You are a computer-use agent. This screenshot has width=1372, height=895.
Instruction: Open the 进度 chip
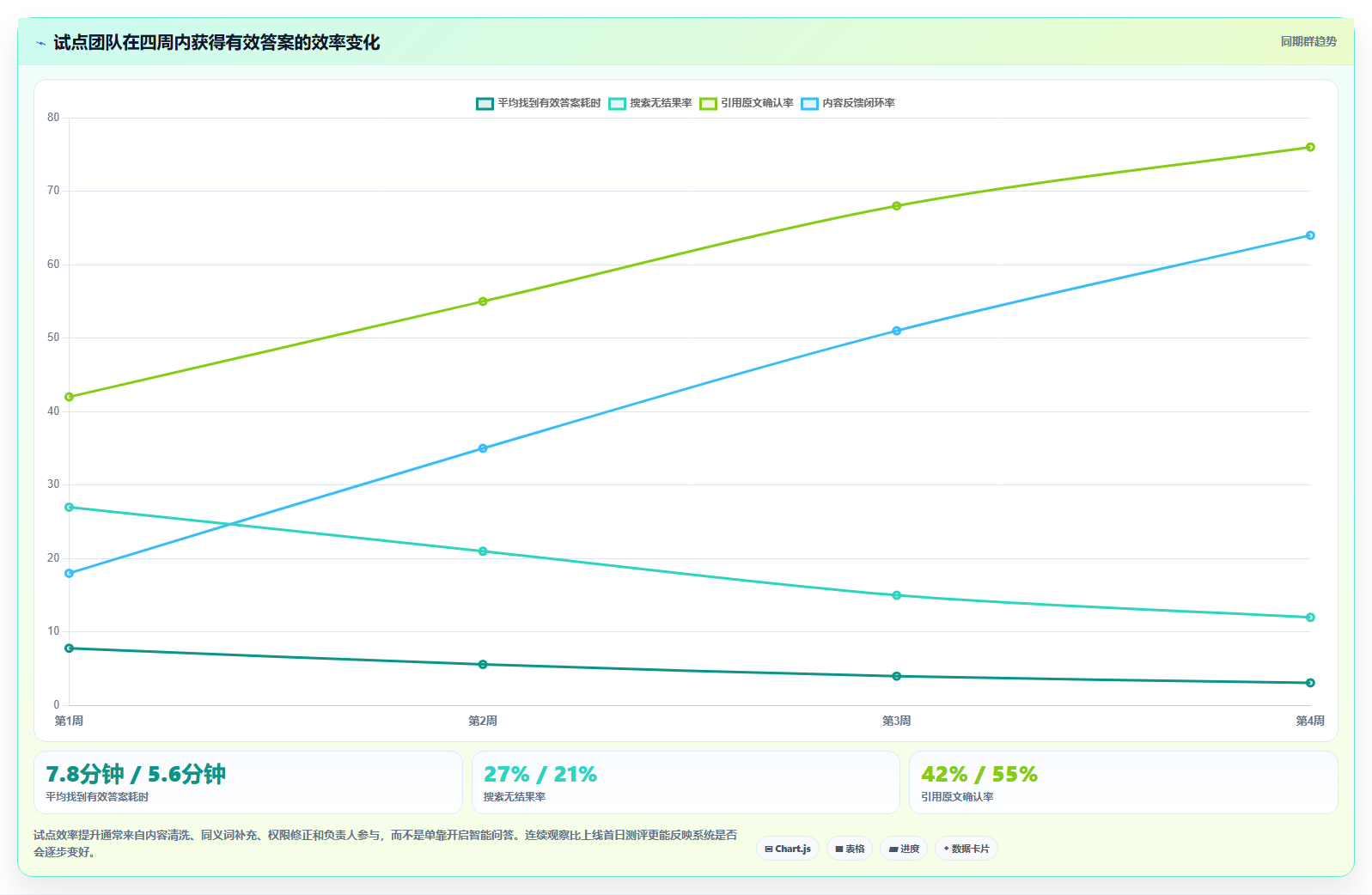click(904, 849)
